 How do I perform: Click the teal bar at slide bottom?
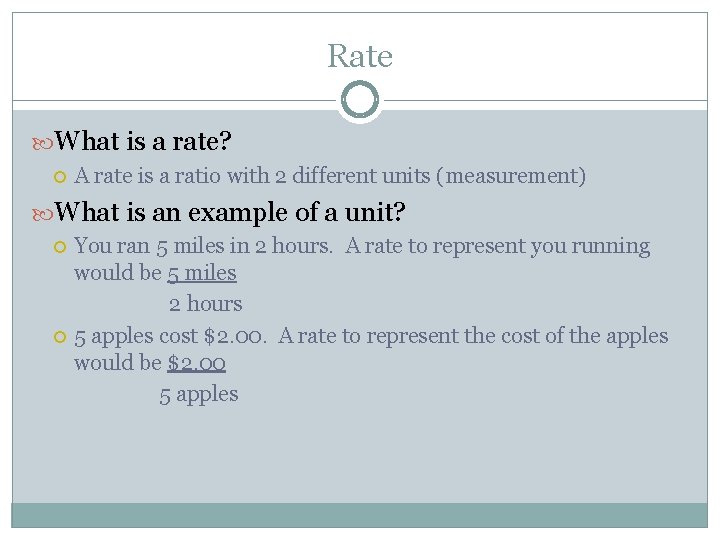[x=360, y=514]
